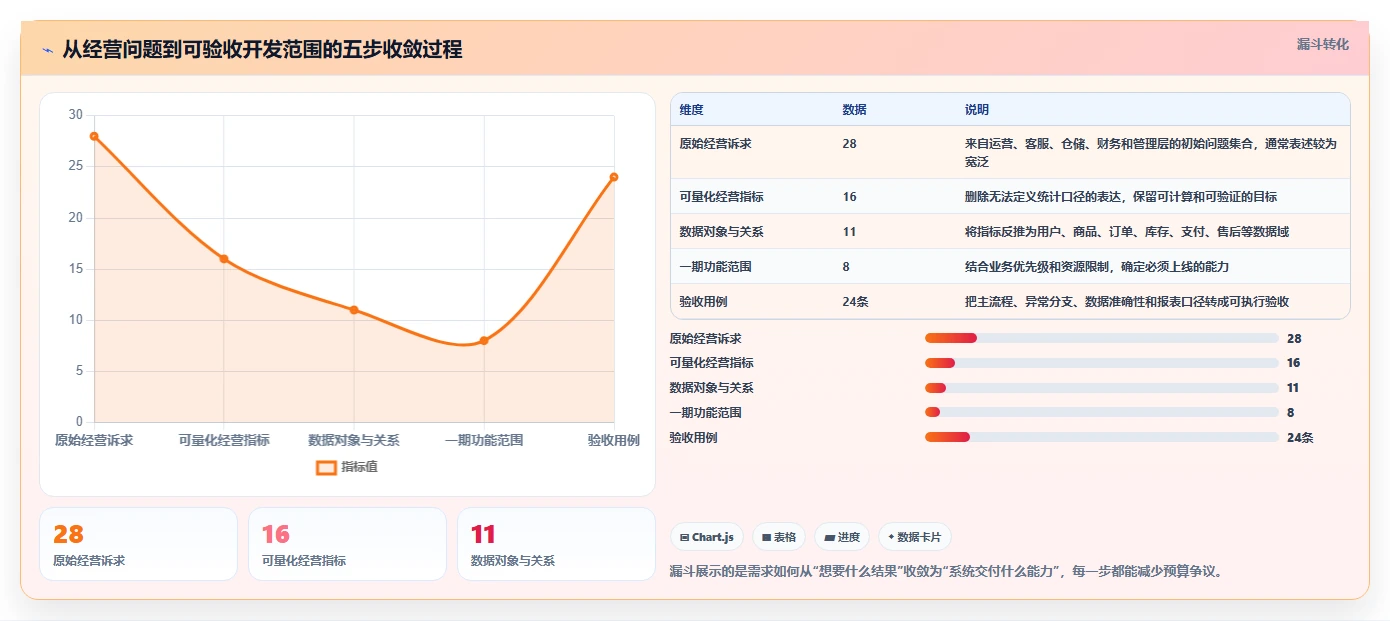Click the y-axis label 30
1390x621 pixels.
[x=76, y=115]
